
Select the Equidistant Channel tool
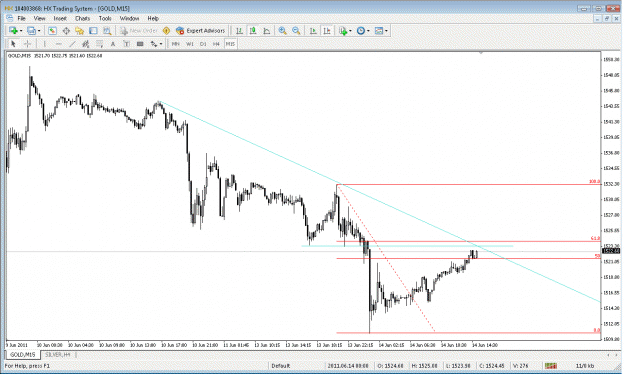click(x=85, y=44)
